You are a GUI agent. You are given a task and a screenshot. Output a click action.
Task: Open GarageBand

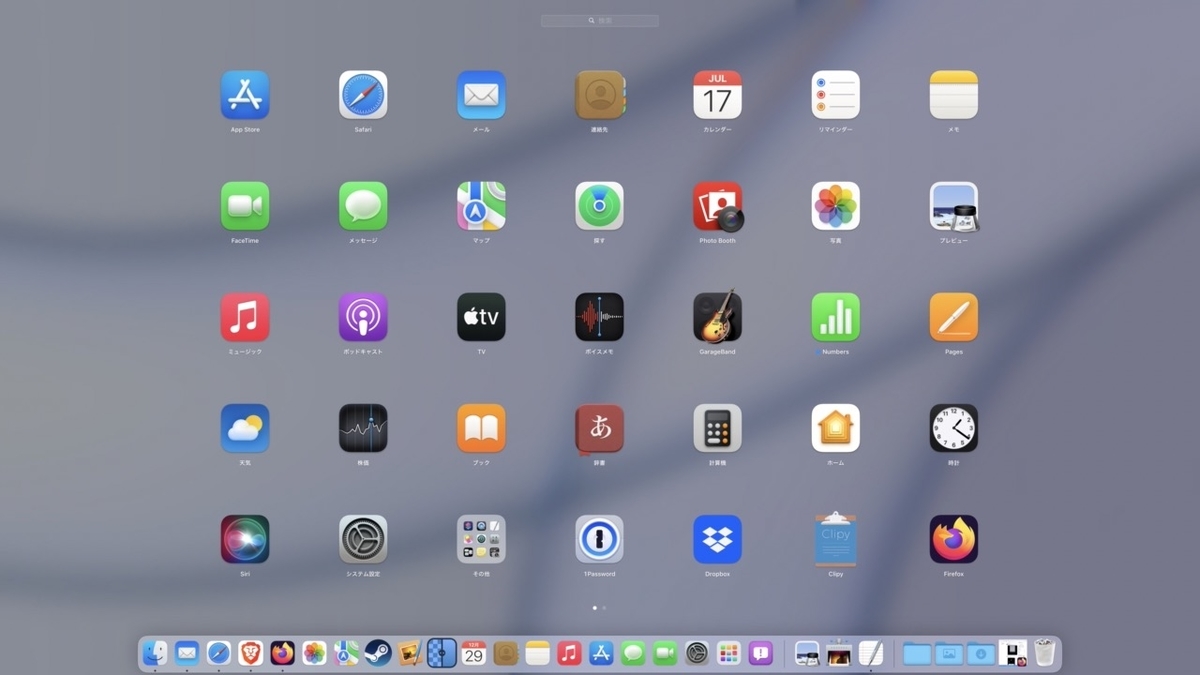717,317
